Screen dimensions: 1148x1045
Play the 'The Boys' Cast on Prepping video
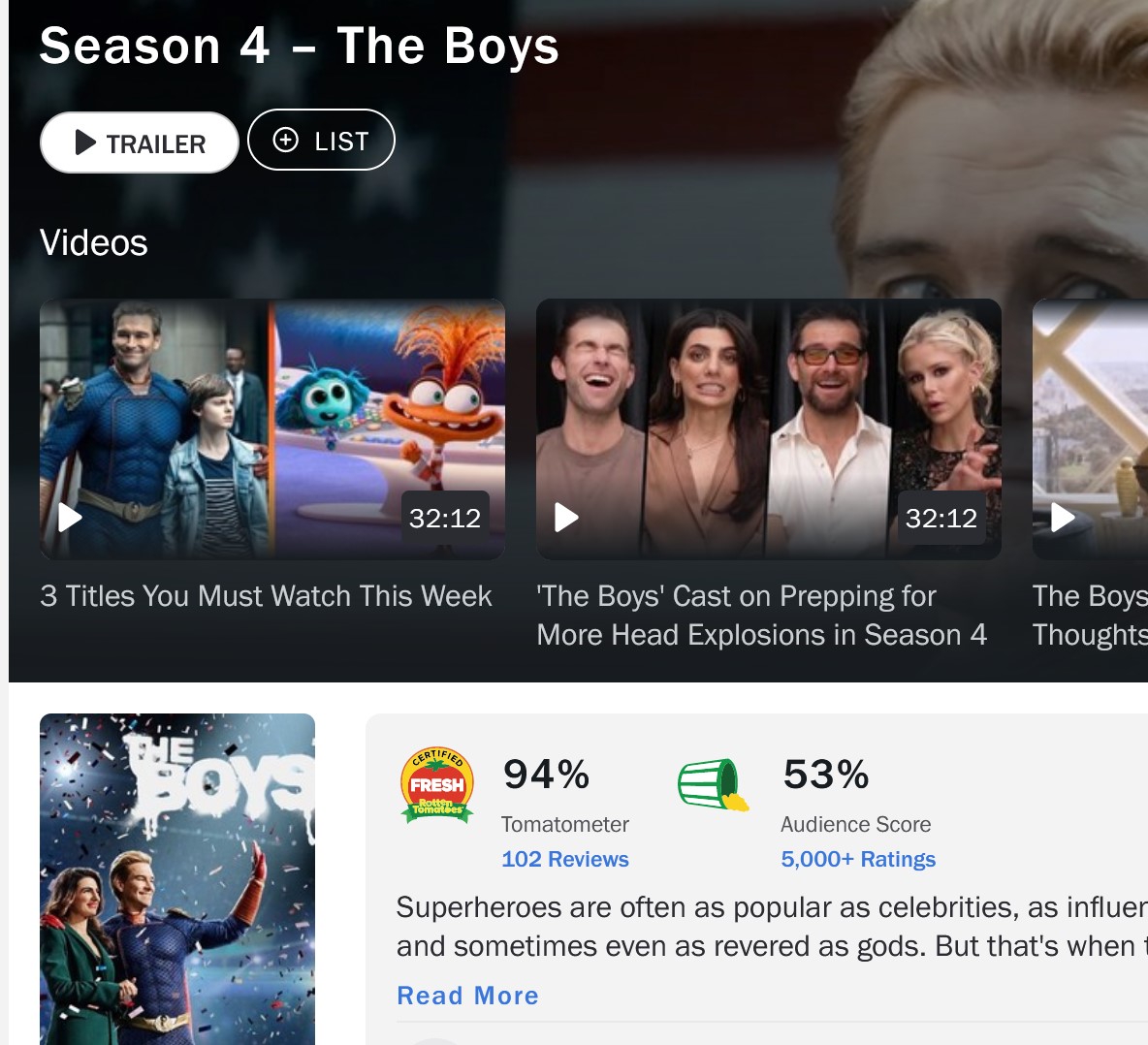pos(566,518)
